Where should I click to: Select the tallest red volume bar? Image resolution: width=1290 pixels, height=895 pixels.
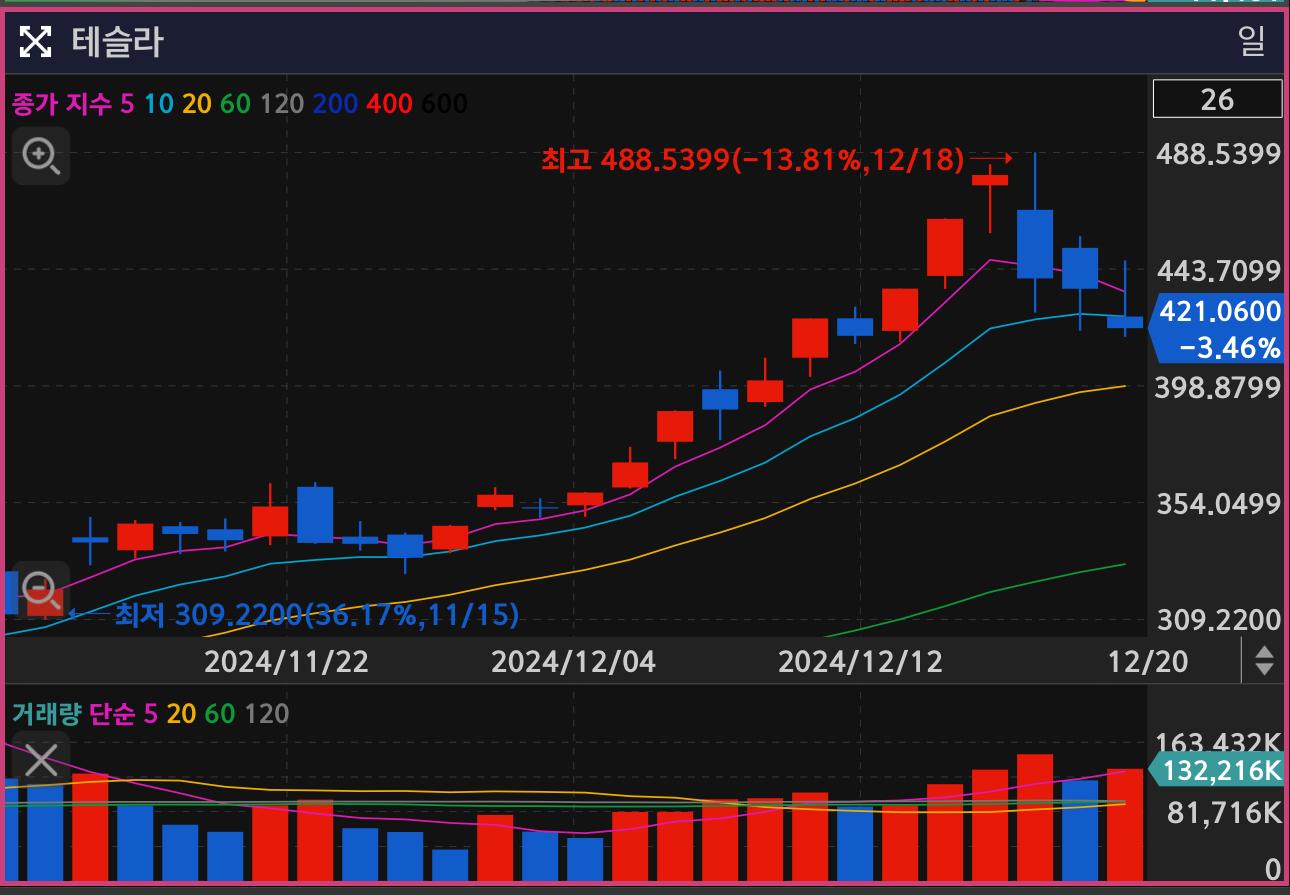(x=1035, y=816)
